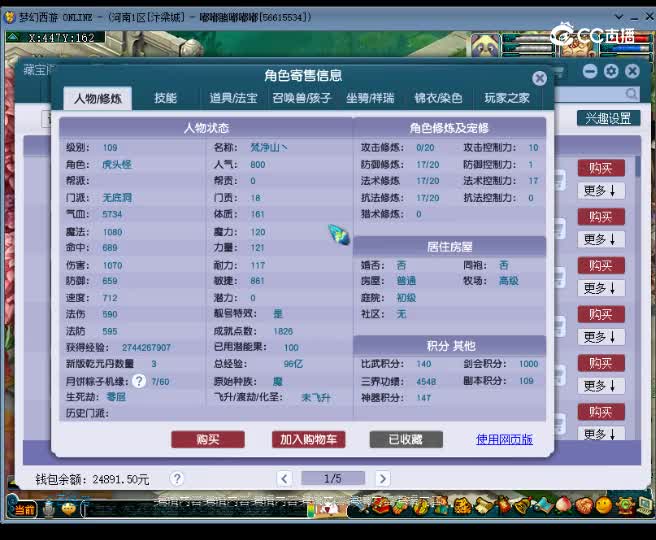Viewport: 656px width, 540px height.
Task: Click the computer monitor icon in bottom bar
Action: tap(643, 505)
